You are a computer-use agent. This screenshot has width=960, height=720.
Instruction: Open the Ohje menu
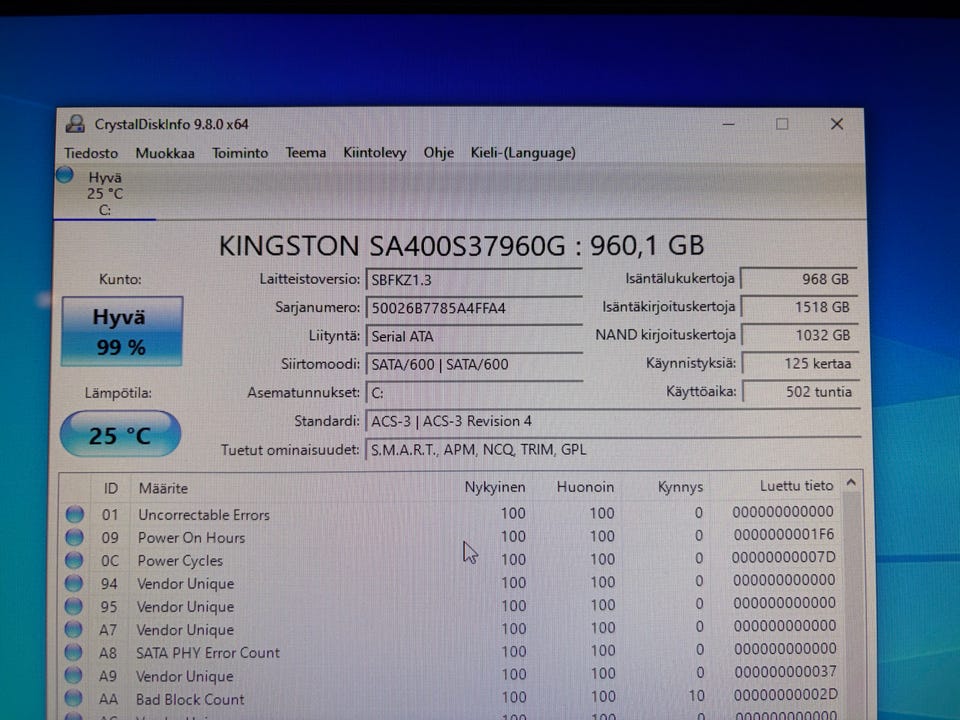click(438, 152)
